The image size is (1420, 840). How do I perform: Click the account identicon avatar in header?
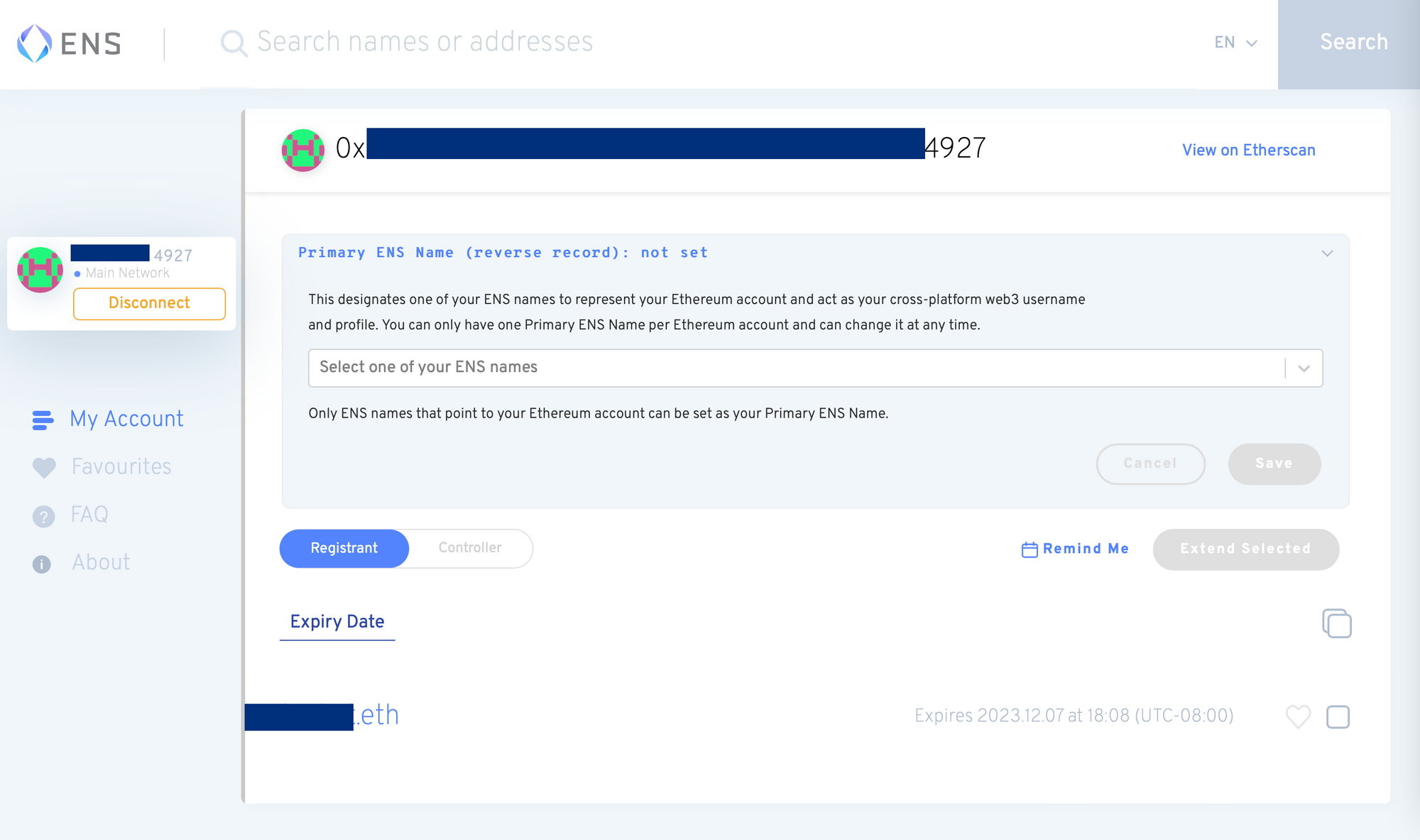coord(303,150)
